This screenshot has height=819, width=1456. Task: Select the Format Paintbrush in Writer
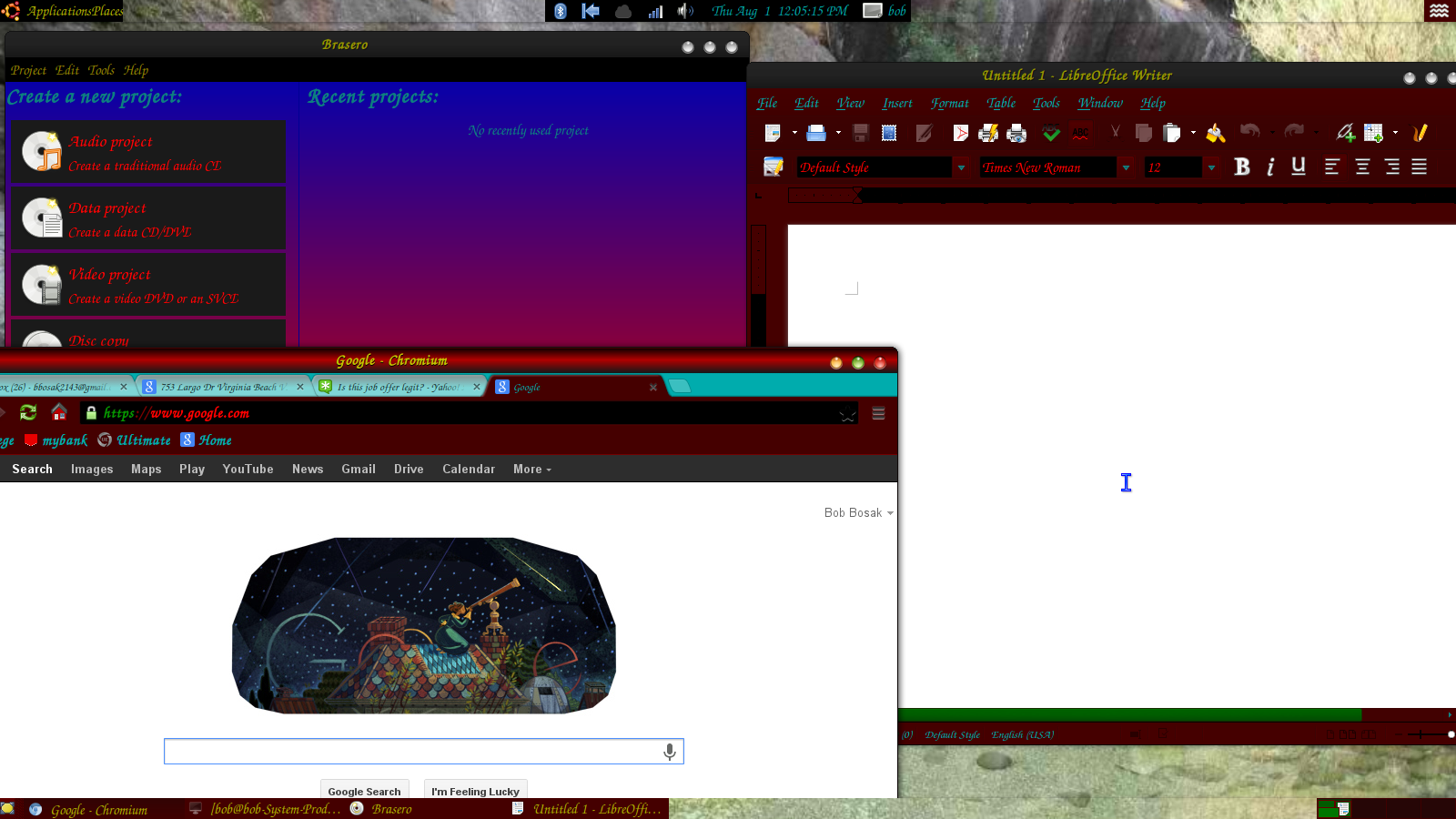1216,133
